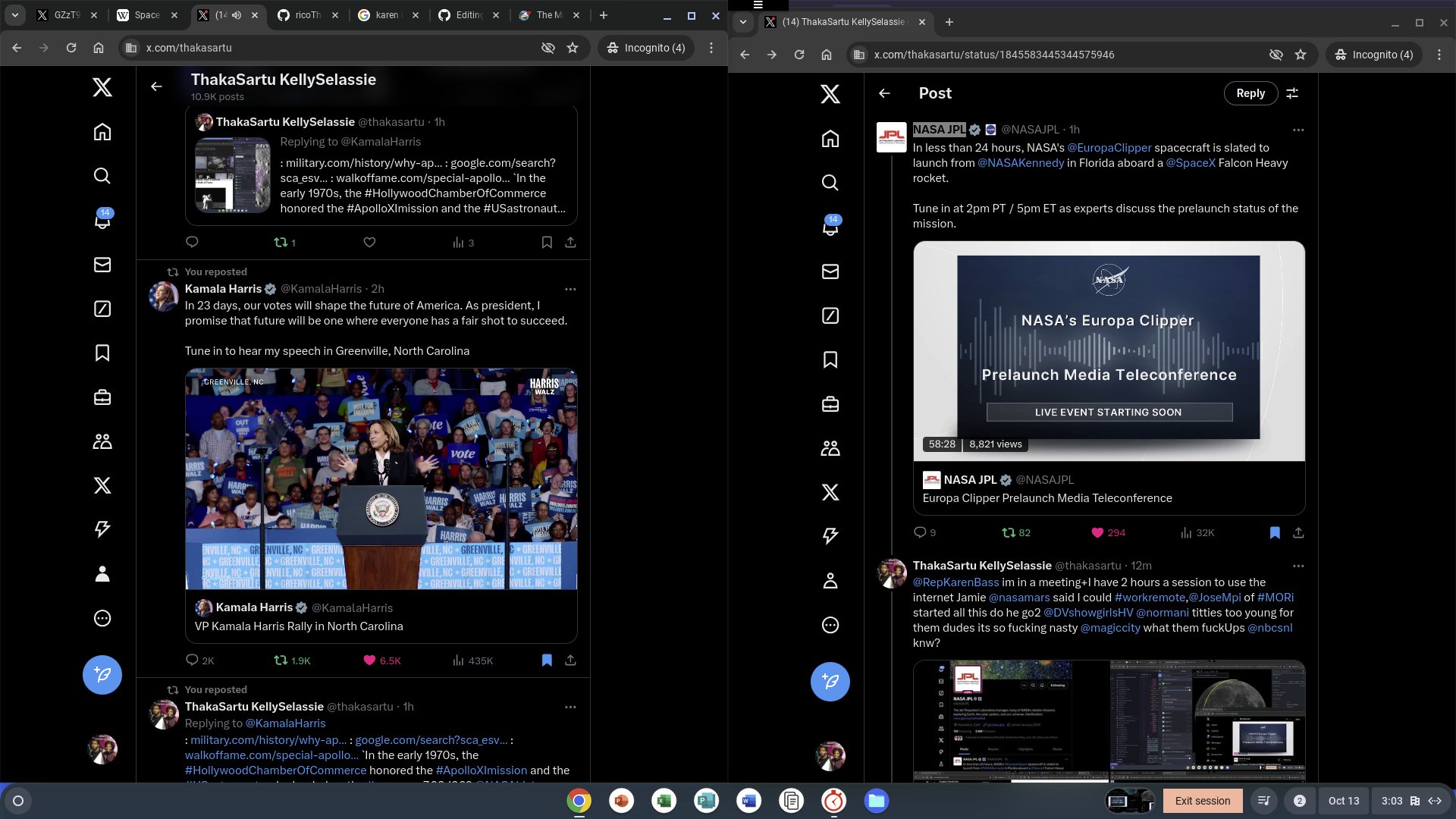This screenshot has width=1456, height=819.
Task: Switch to the Editing GitHub tab
Action: [x=468, y=15]
